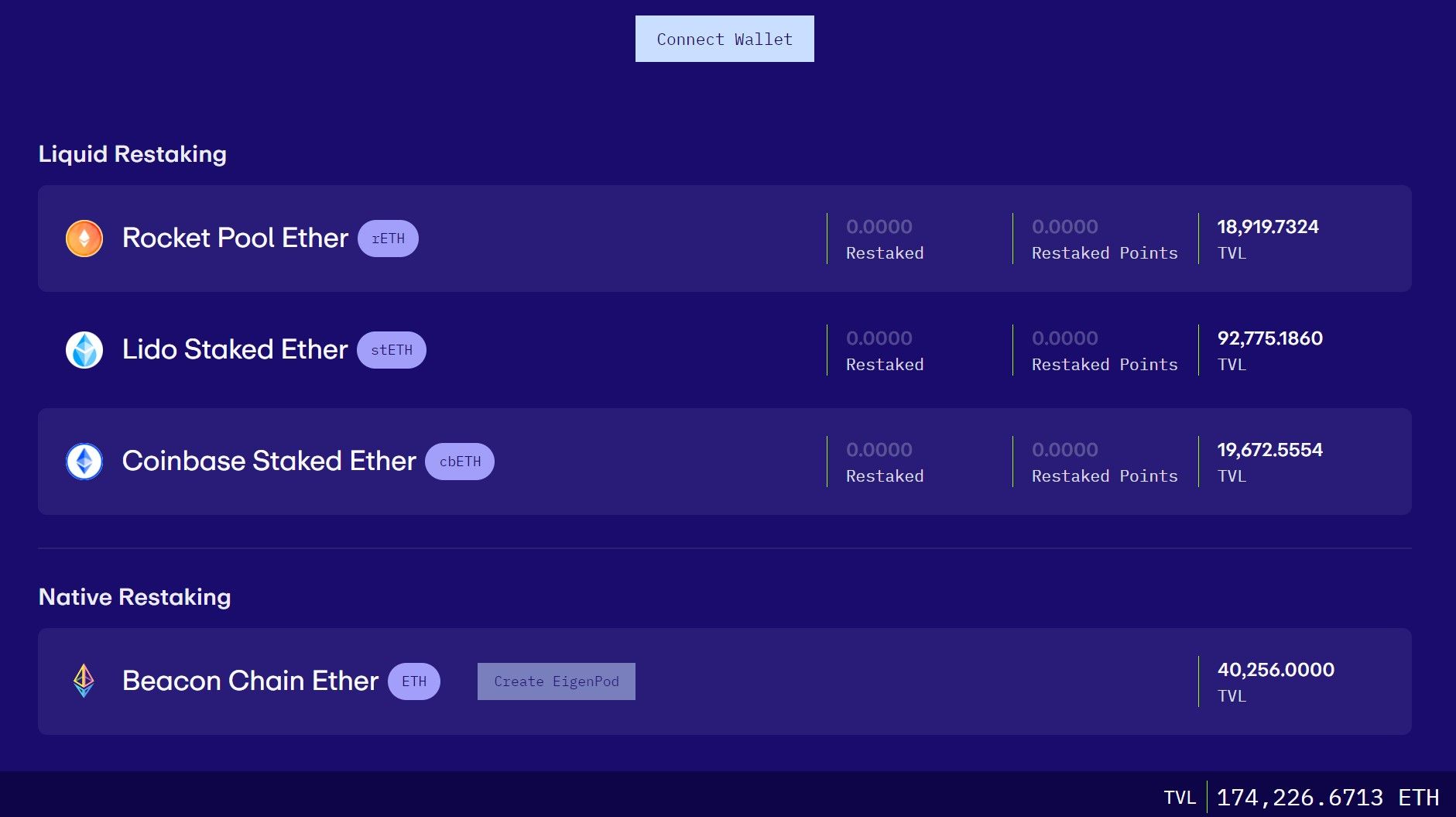Click the Restaked Points value for Lido

click(1066, 338)
